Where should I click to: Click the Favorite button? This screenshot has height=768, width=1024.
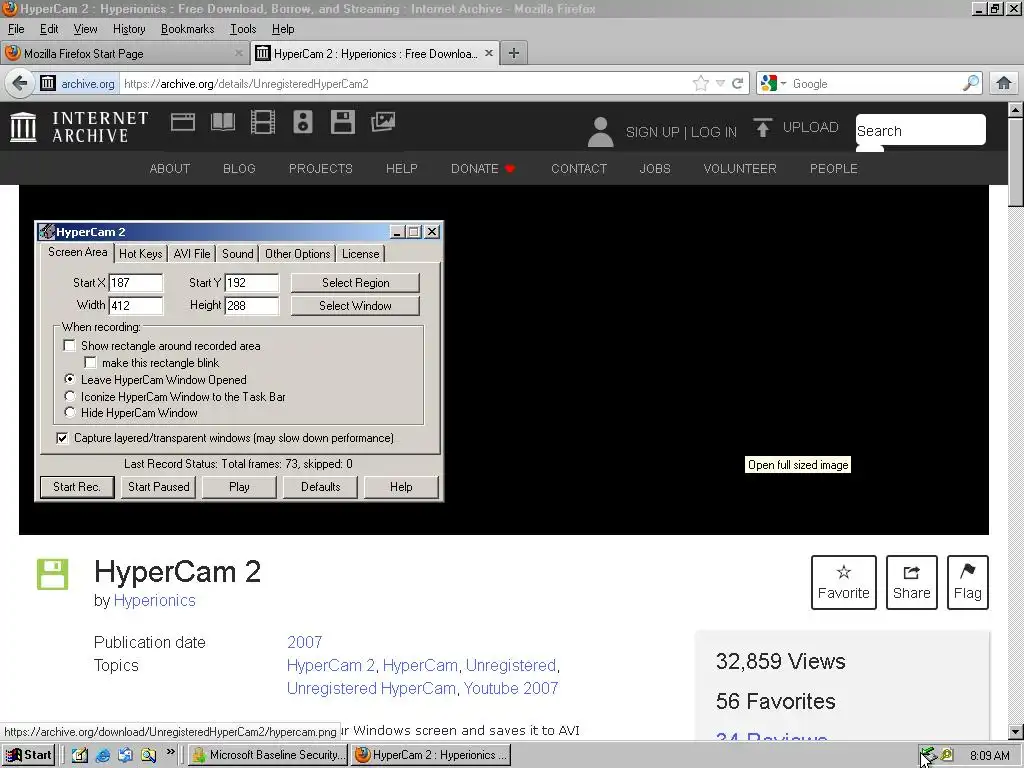point(844,582)
